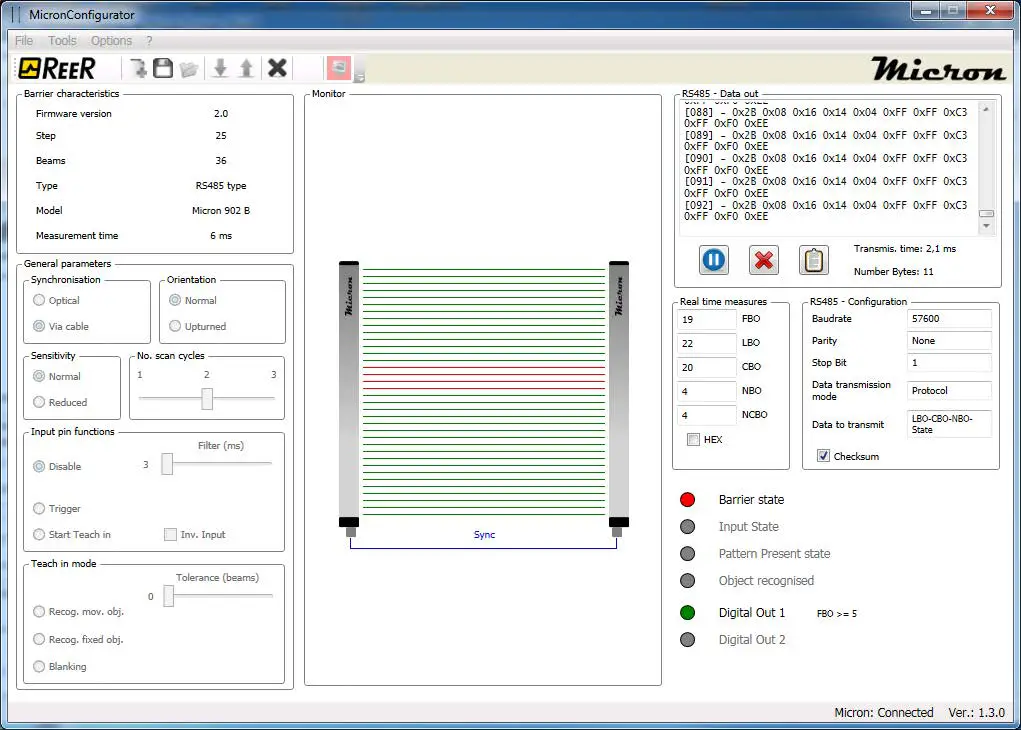Select the Blanking teach in mode
1021x730 pixels.
click(x=40, y=666)
